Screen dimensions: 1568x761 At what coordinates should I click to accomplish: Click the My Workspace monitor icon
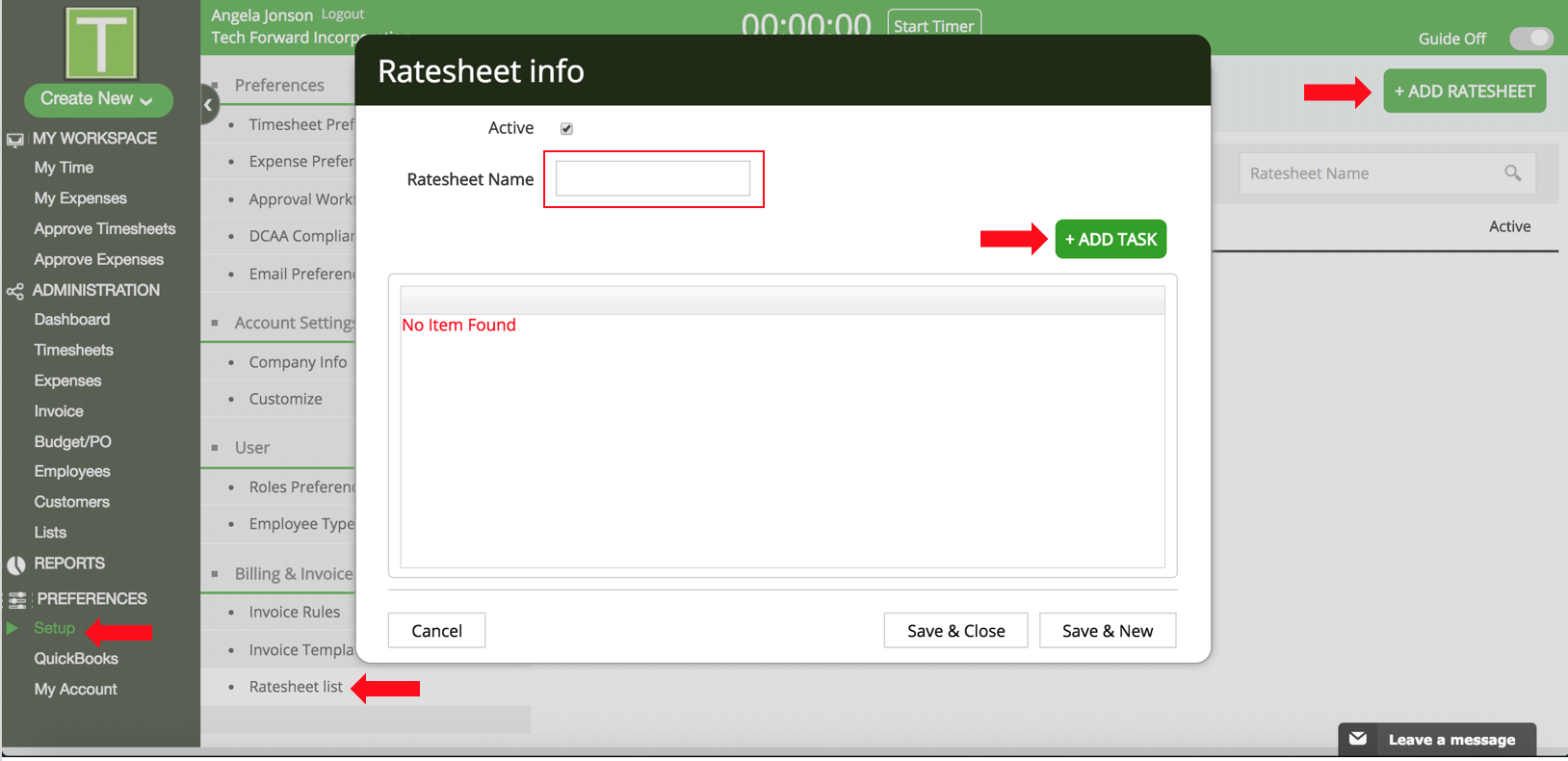[x=15, y=140]
